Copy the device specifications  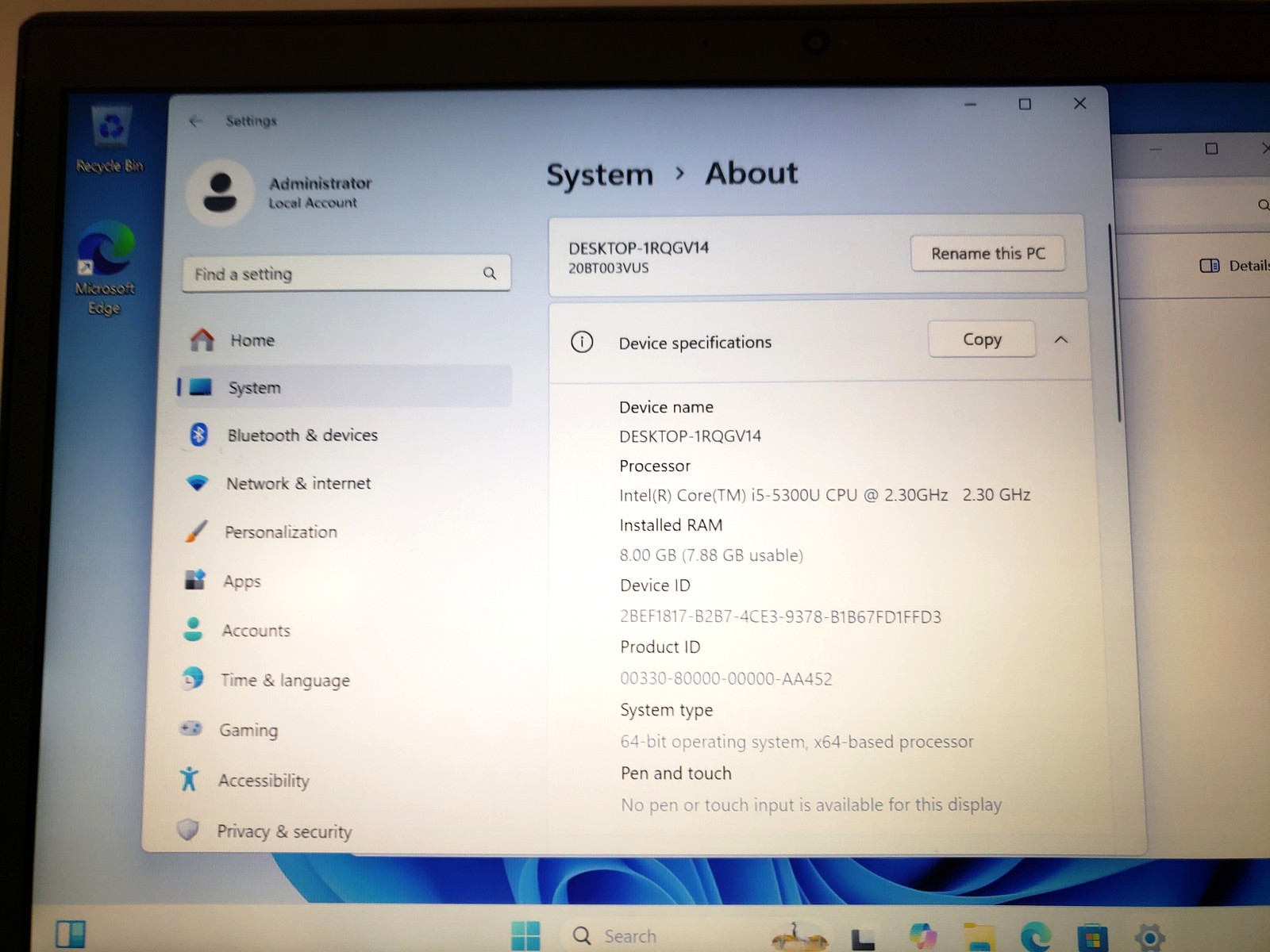982,339
